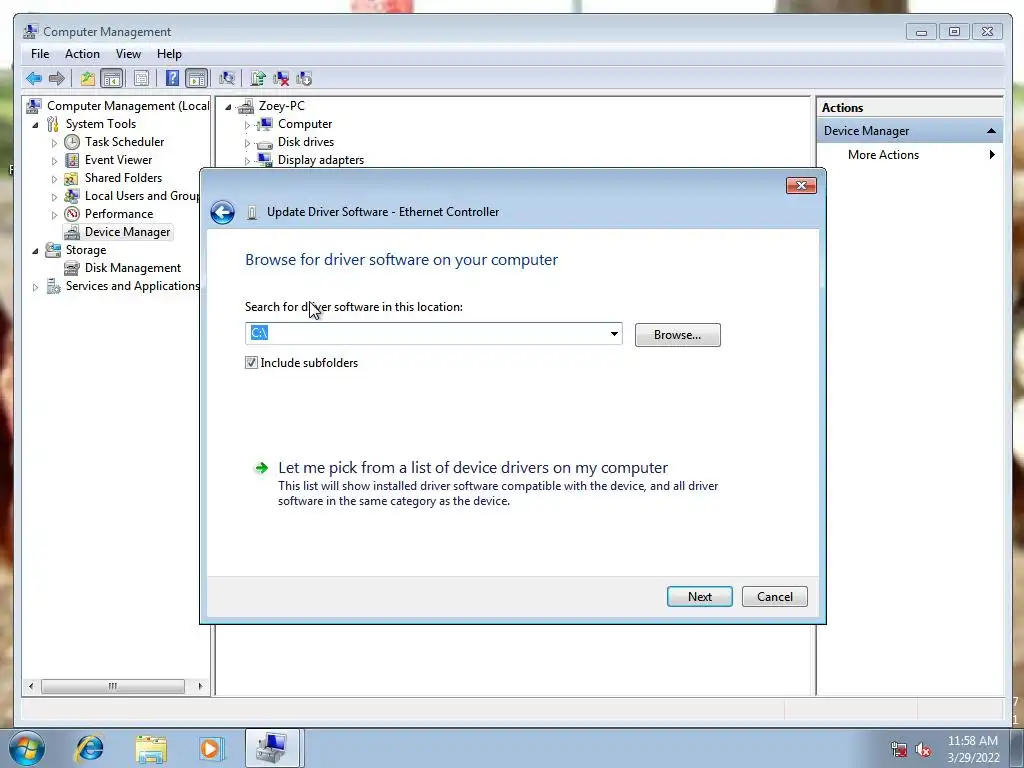Click the green arrow beside Let me pick
This screenshot has height=768, width=1024.
coord(261,468)
